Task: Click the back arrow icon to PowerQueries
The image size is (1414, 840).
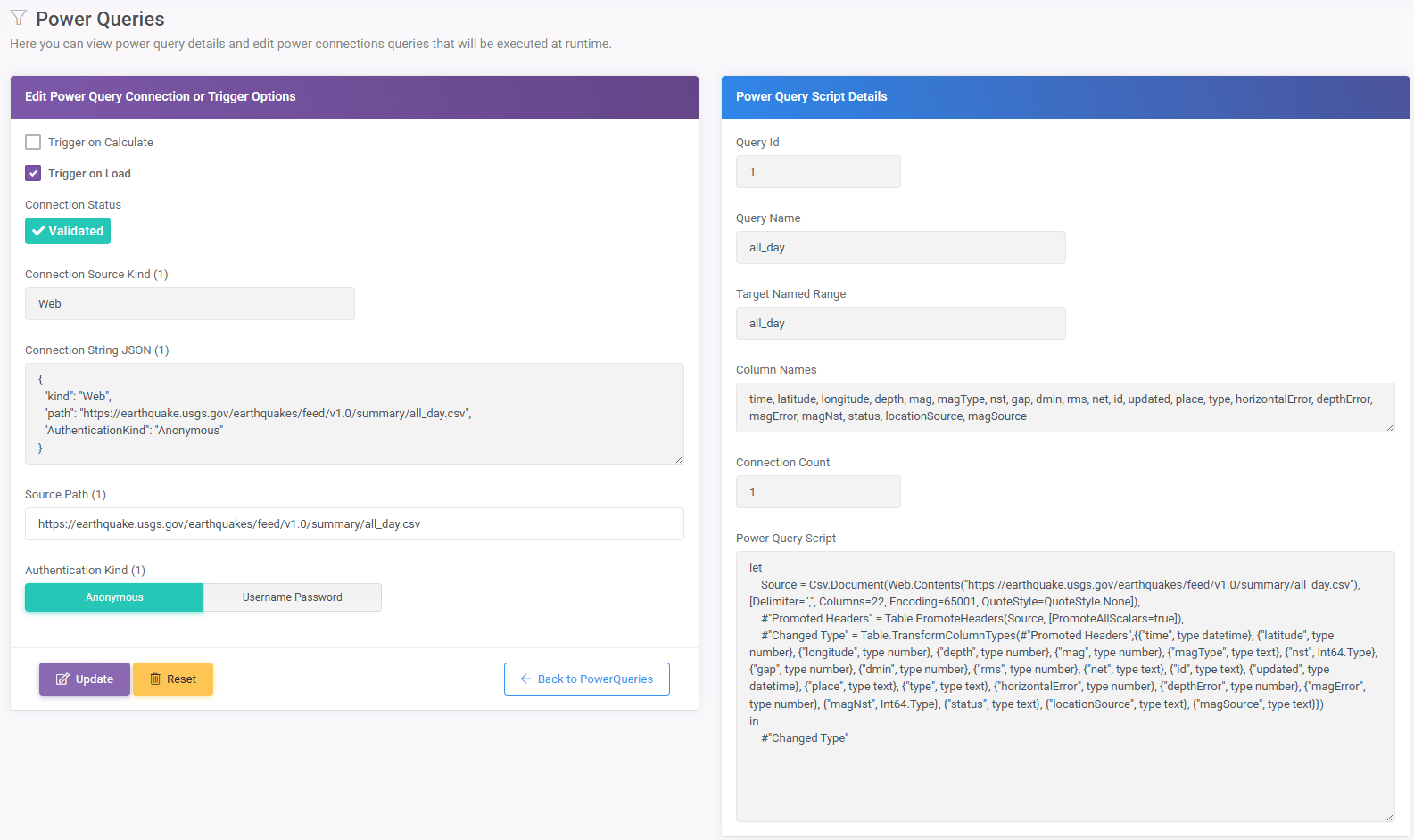Action: pos(526,679)
